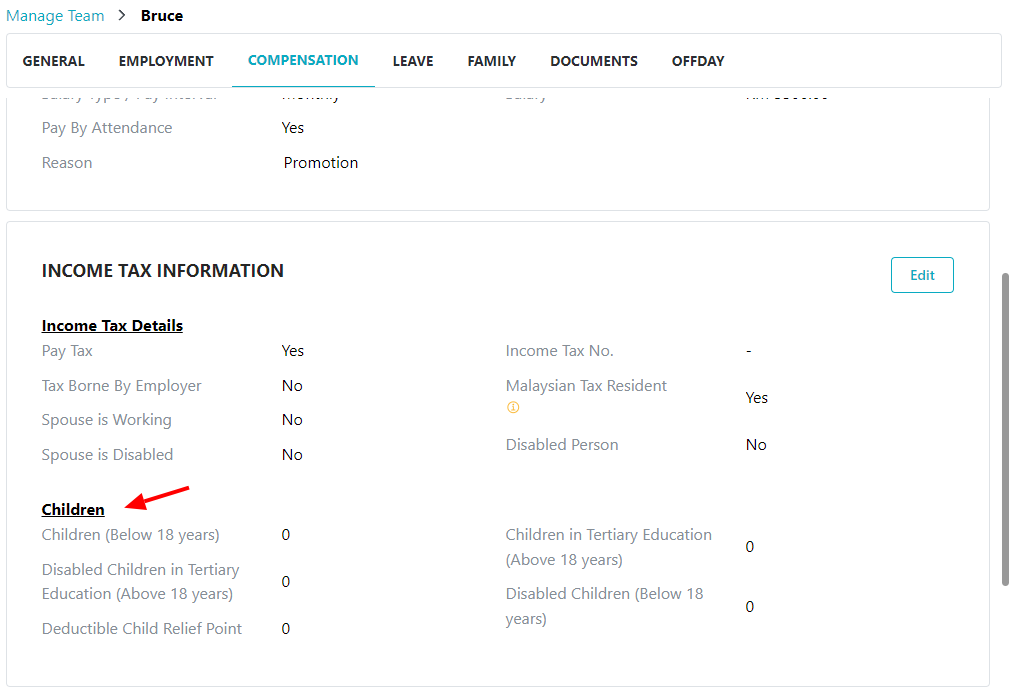Click the Disabled Person label
The height and width of the screenshot is (690, 1015).
tap(562, 445)
